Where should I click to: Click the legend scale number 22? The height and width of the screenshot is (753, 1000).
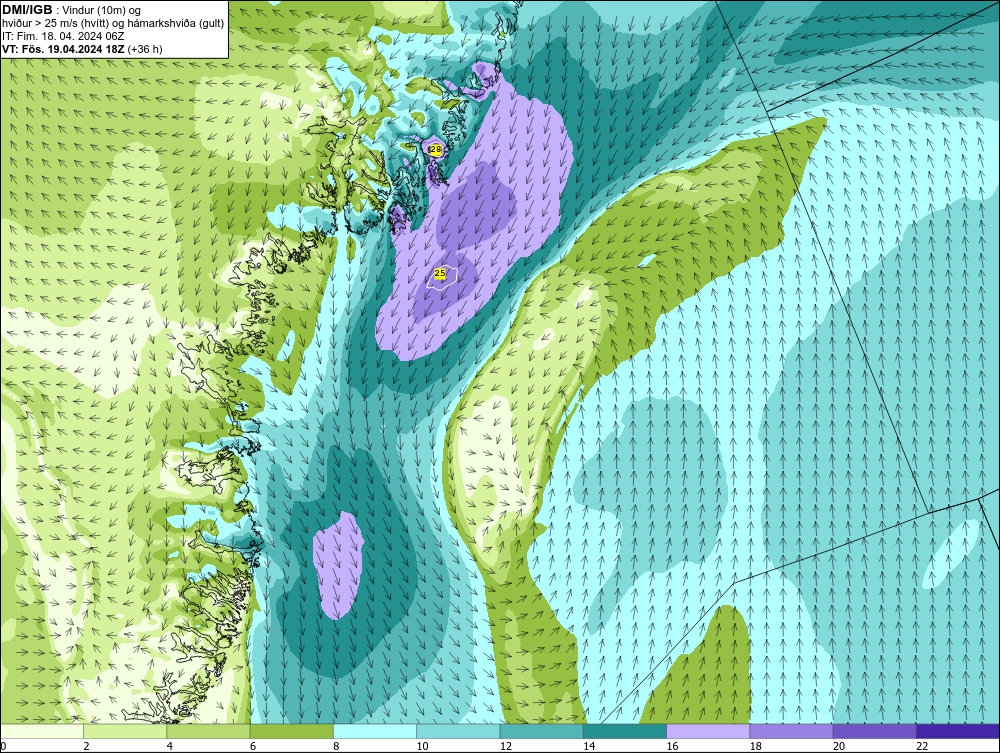point(922,746)
